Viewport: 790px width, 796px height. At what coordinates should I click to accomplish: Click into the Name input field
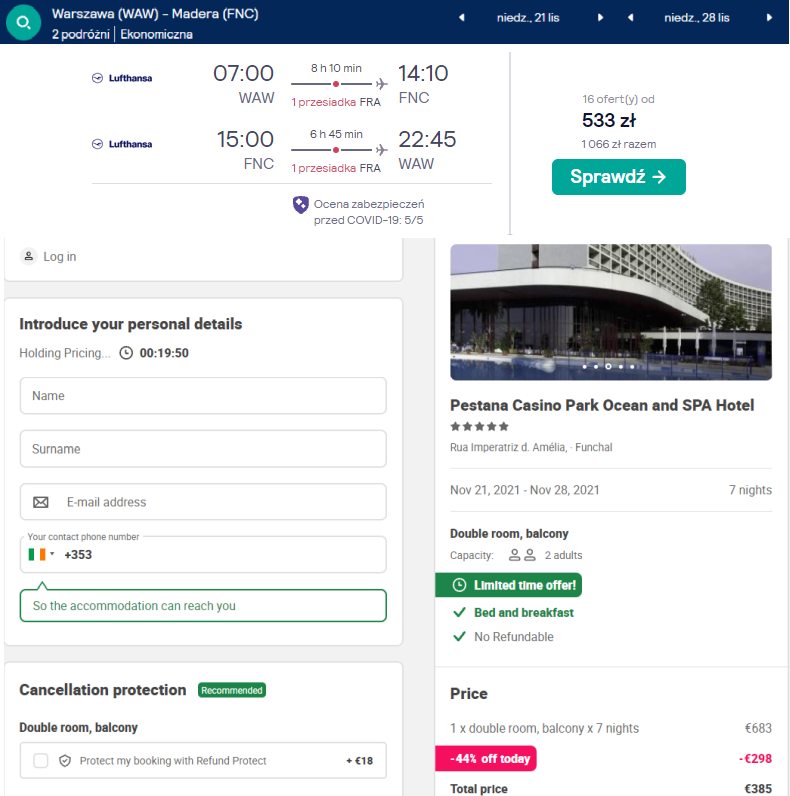pos(203,396)
